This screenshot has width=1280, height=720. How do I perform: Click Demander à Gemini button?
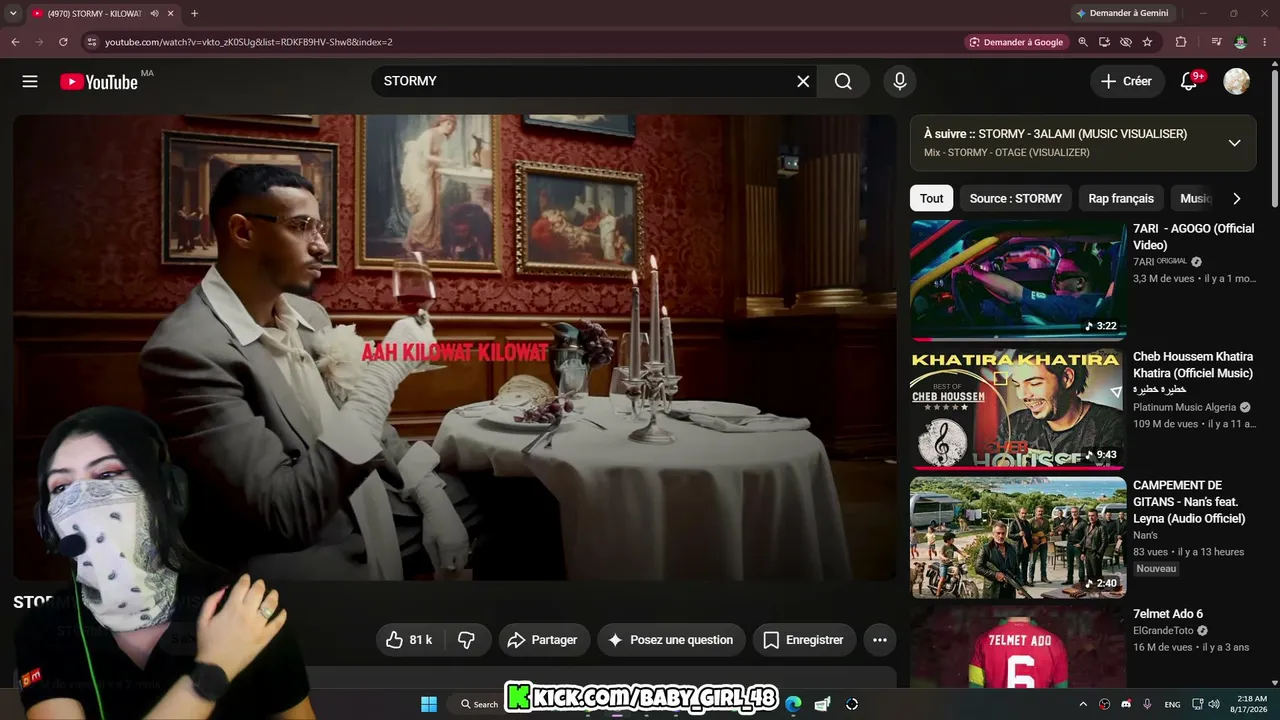tap(1121, 13)
